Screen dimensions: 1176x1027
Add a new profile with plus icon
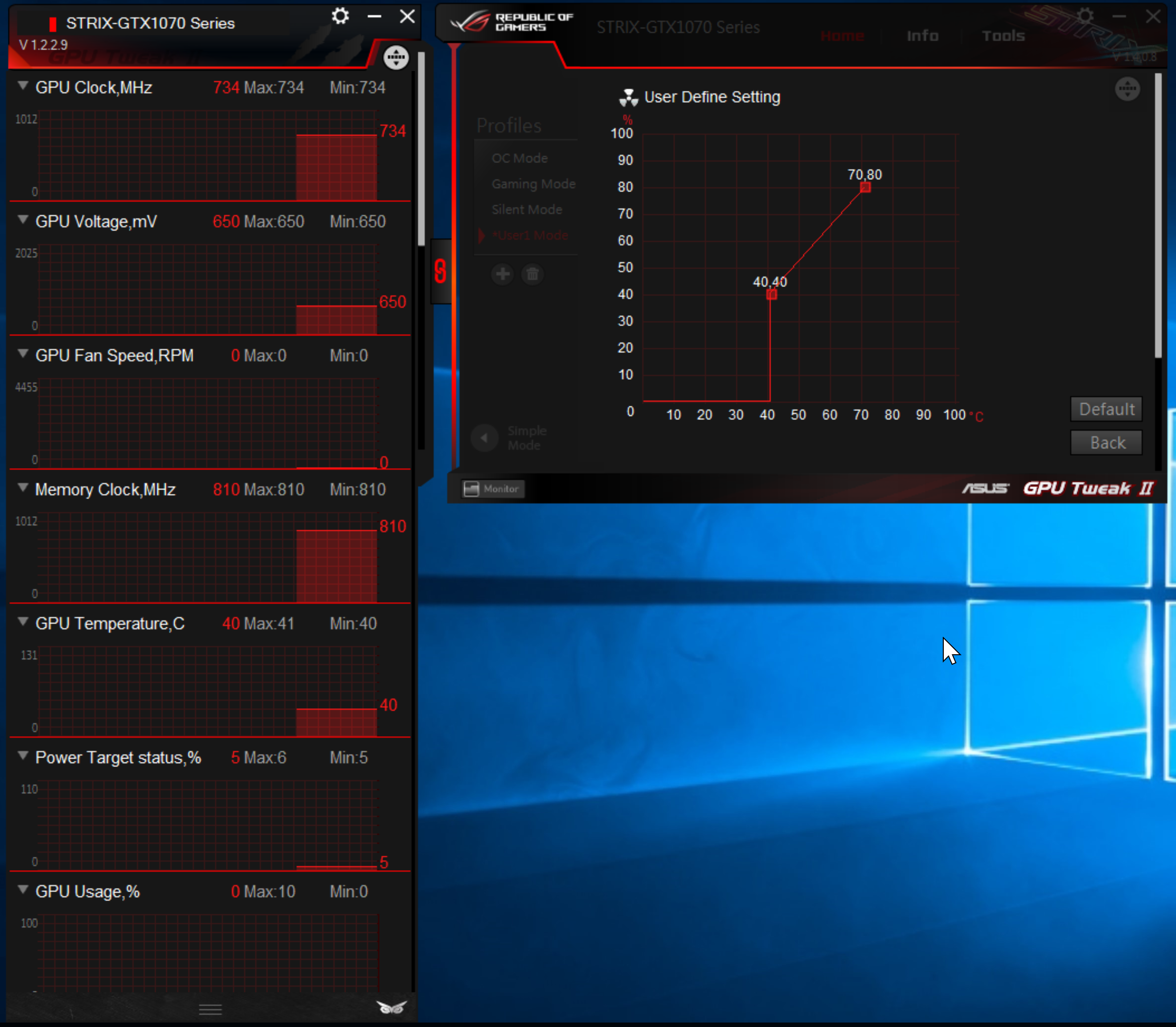502,274
